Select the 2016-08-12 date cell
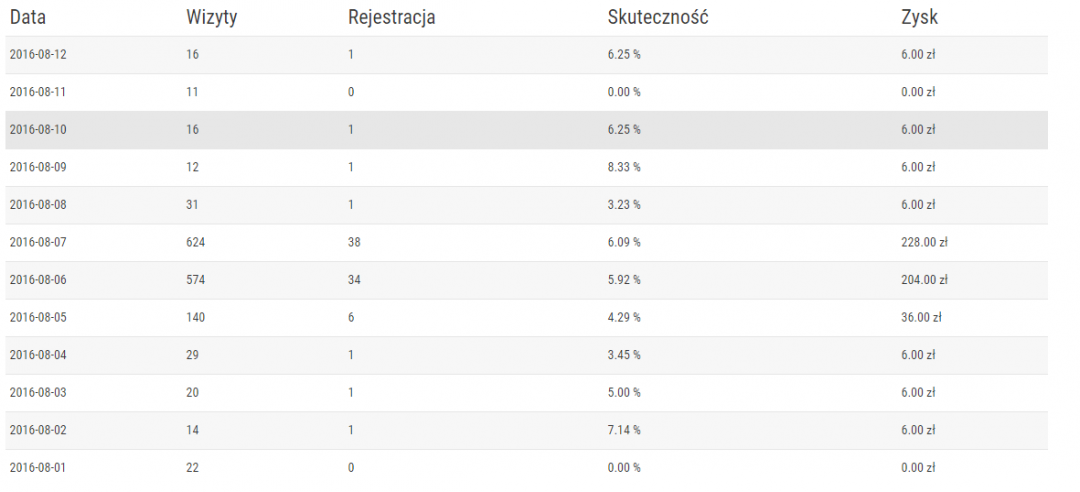 pos(38,54)
